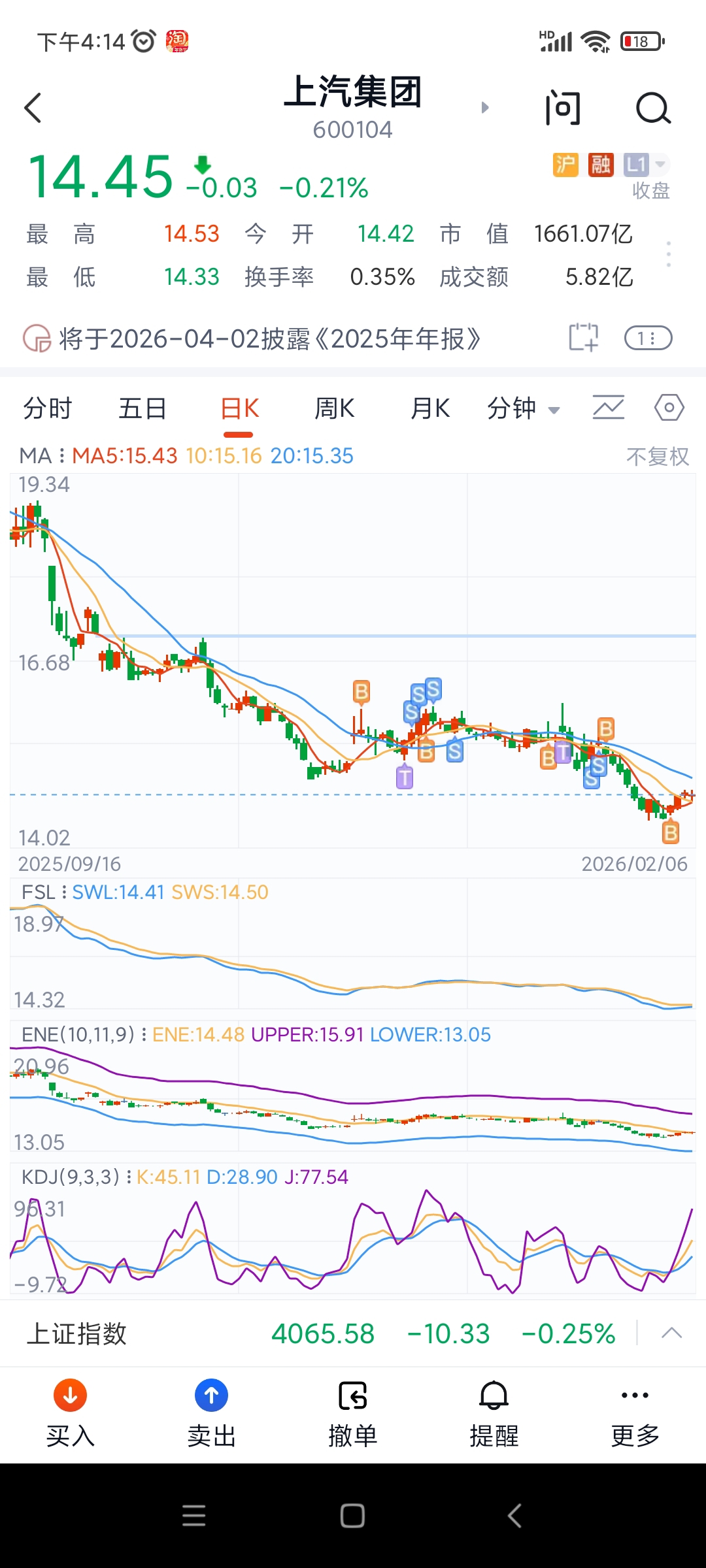Tap the 市值 1661.07亿 value
The image size is (706, 1568).
coord(583,234)
